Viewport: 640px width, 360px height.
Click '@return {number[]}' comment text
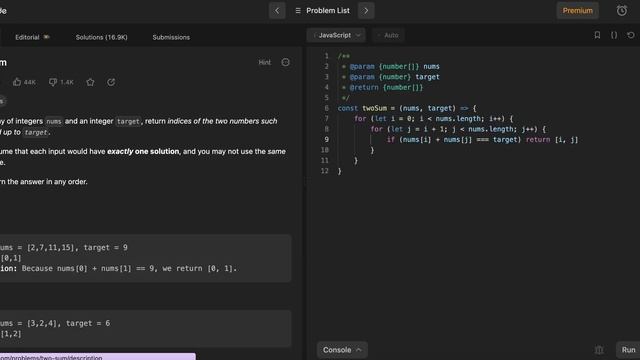click(x=386, y=87)
